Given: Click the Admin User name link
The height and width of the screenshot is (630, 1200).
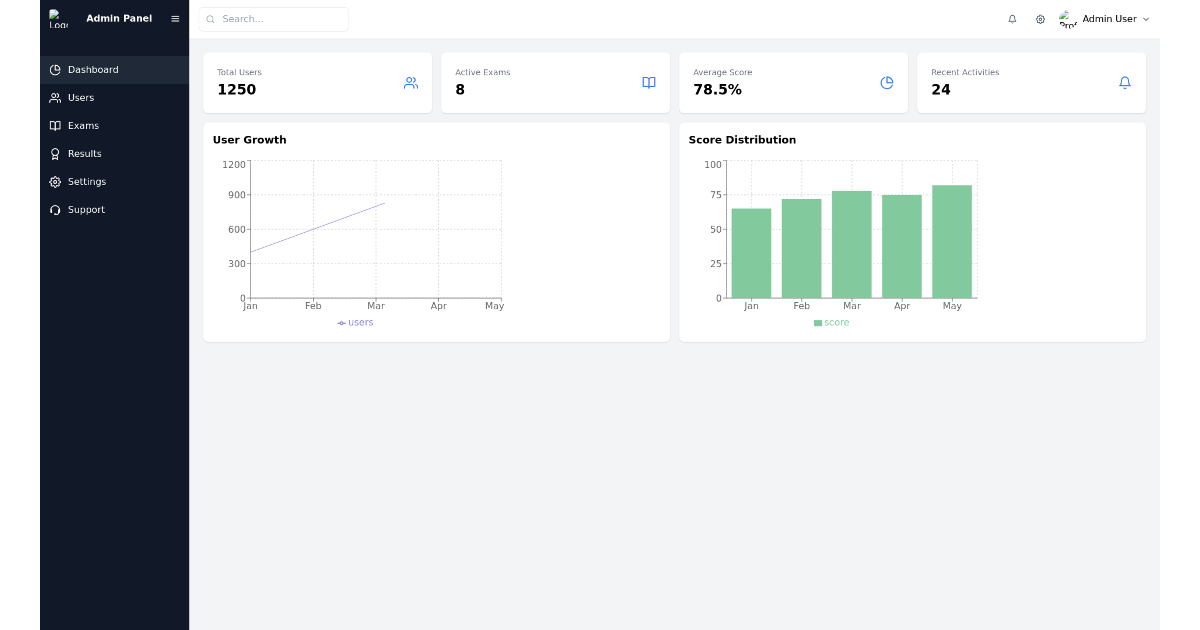Looking at the screenshot, I should coord(1110,18).
